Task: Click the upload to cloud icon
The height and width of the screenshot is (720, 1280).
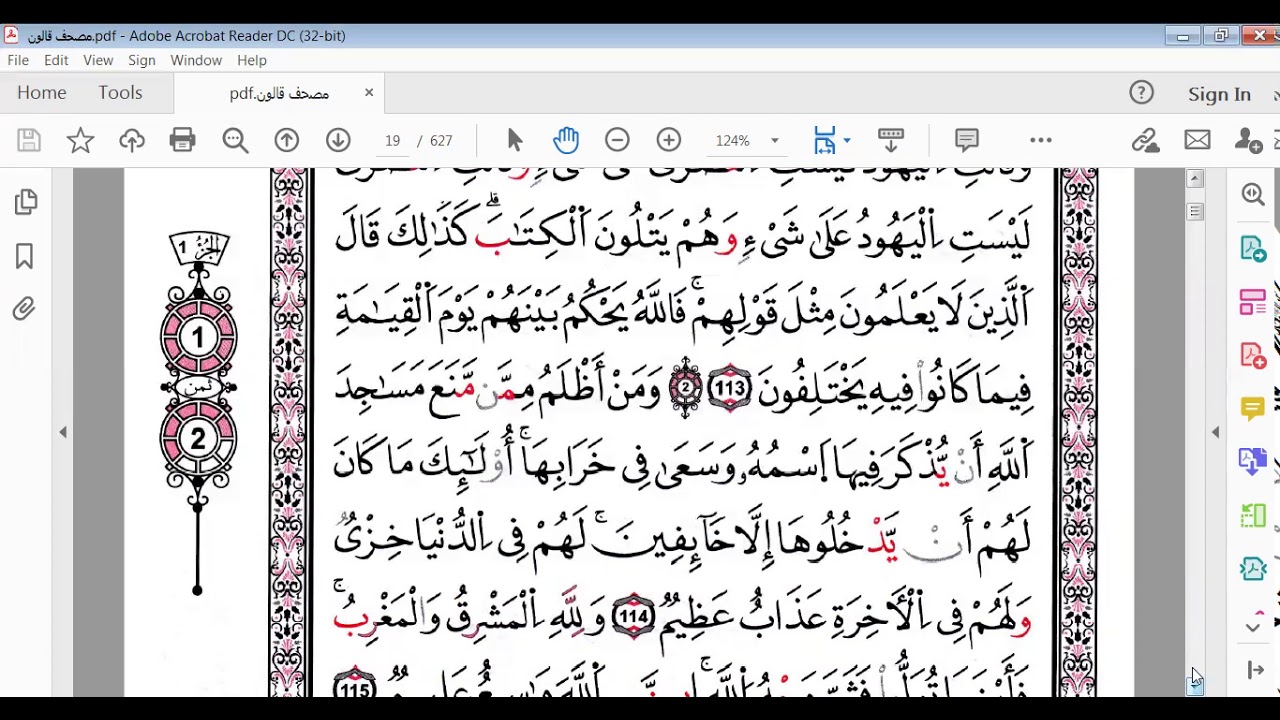Action: tap(131, 141)
